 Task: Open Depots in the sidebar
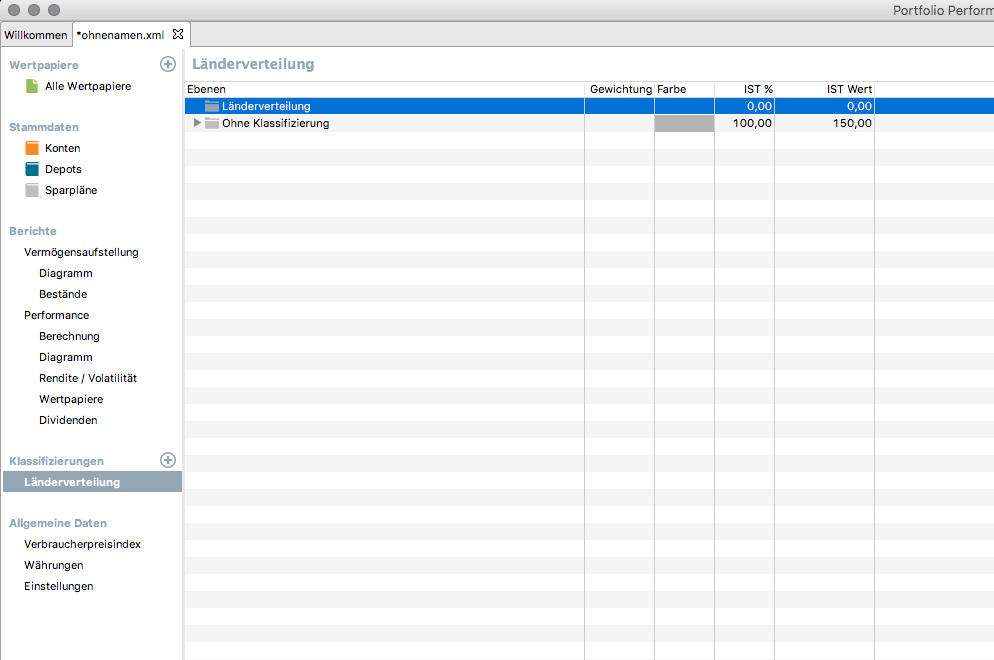click(x=63, y=169)
